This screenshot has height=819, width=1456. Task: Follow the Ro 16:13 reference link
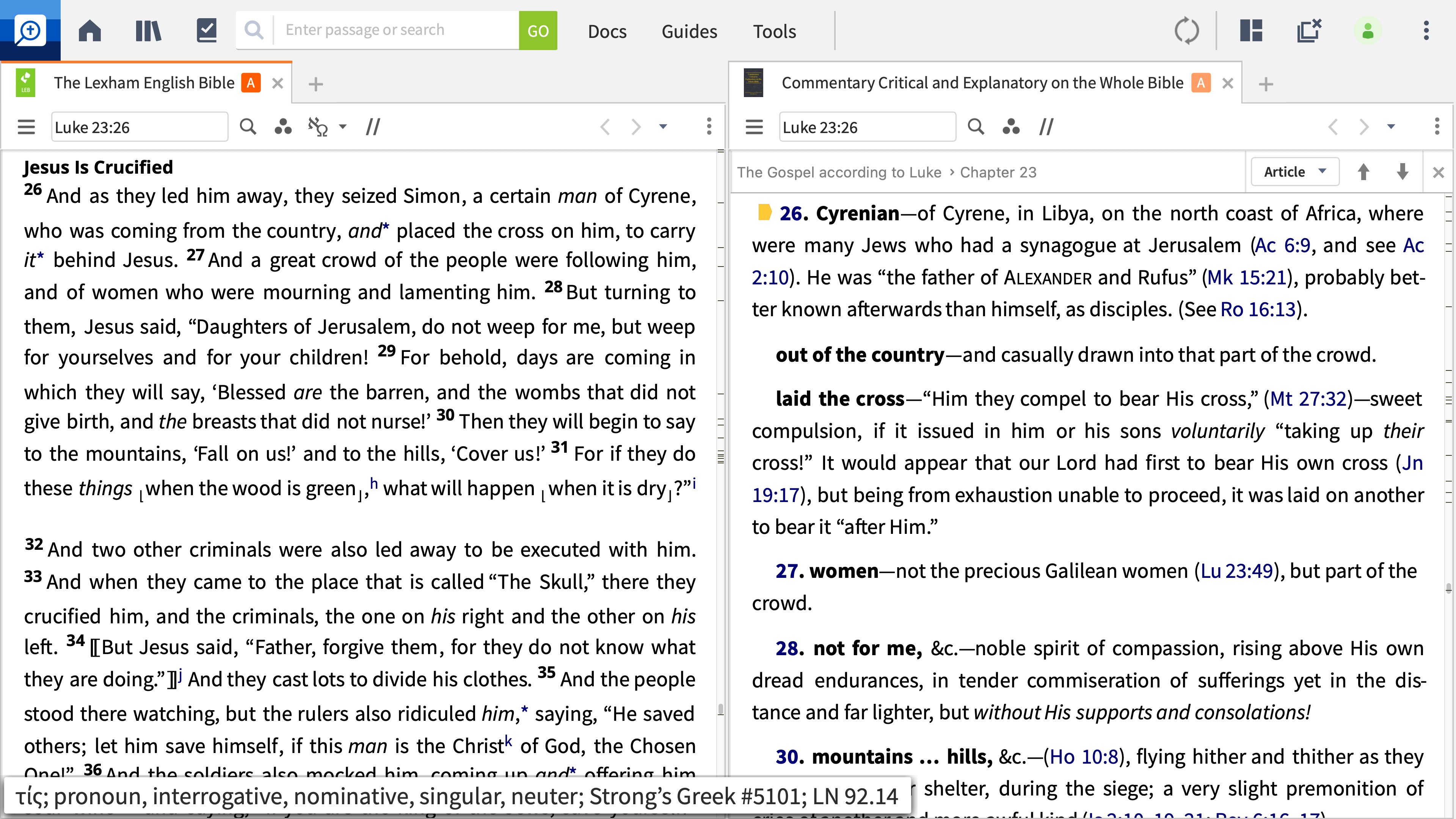[x=1258, y=309]
